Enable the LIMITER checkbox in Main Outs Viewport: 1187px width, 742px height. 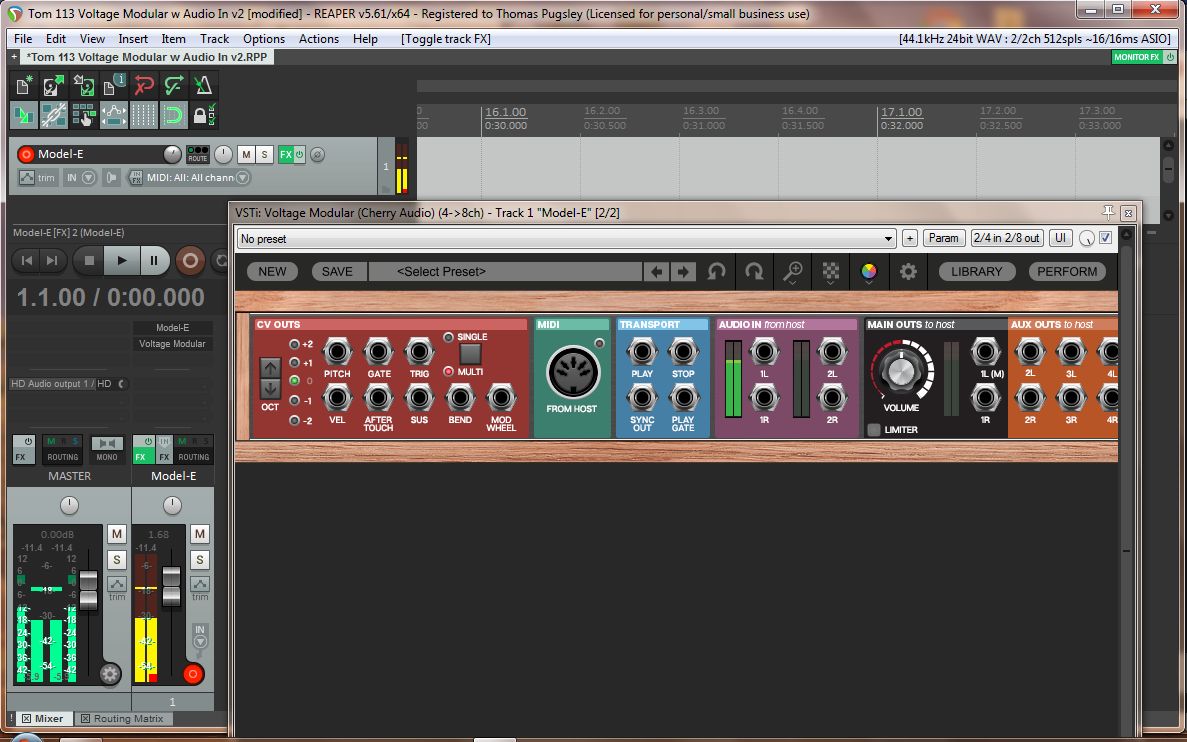pos(874,430)
